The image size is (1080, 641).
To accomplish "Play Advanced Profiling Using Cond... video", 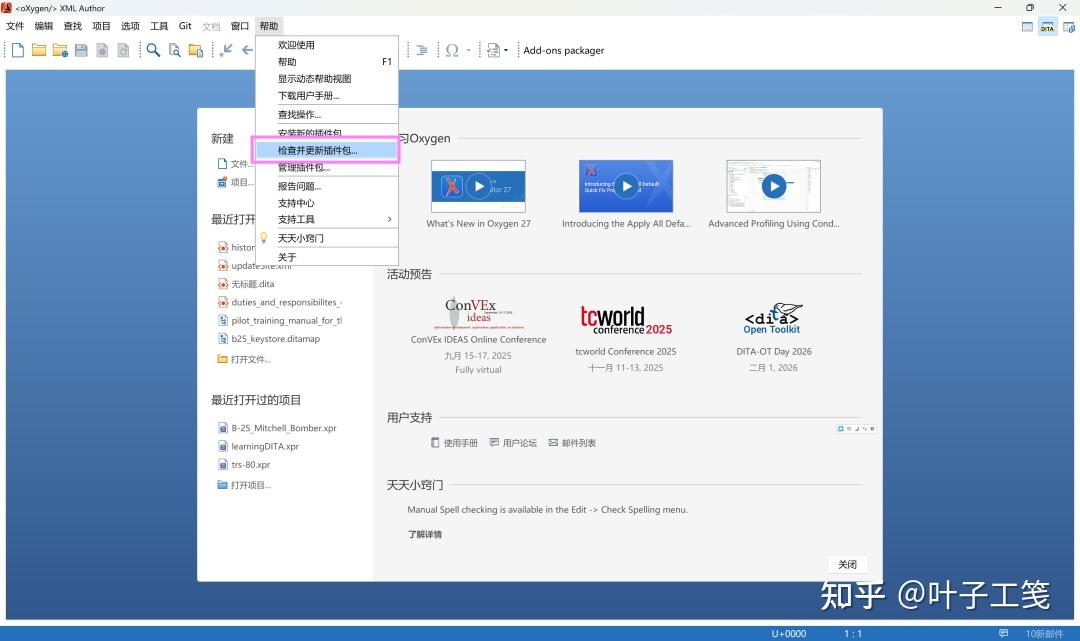I will coord(773,186).
